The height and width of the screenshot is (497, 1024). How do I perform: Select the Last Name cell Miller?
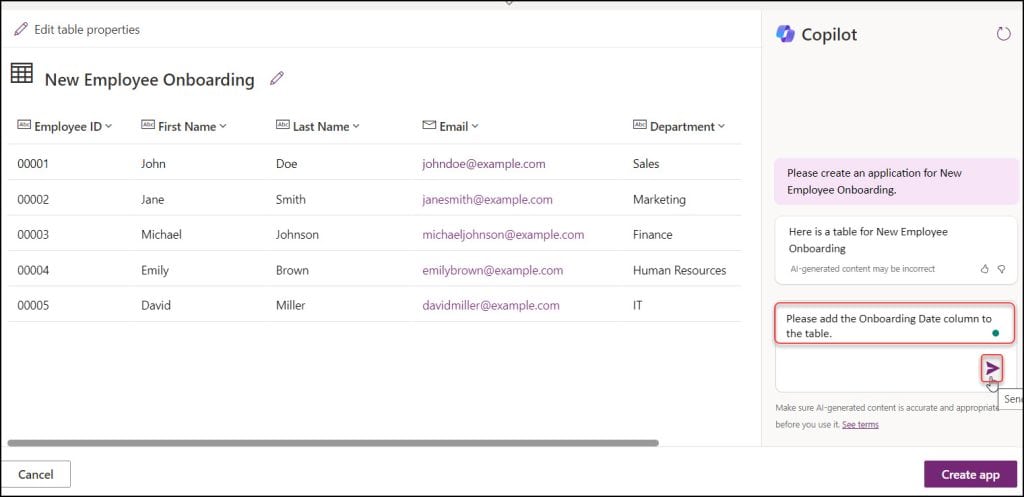291,305
